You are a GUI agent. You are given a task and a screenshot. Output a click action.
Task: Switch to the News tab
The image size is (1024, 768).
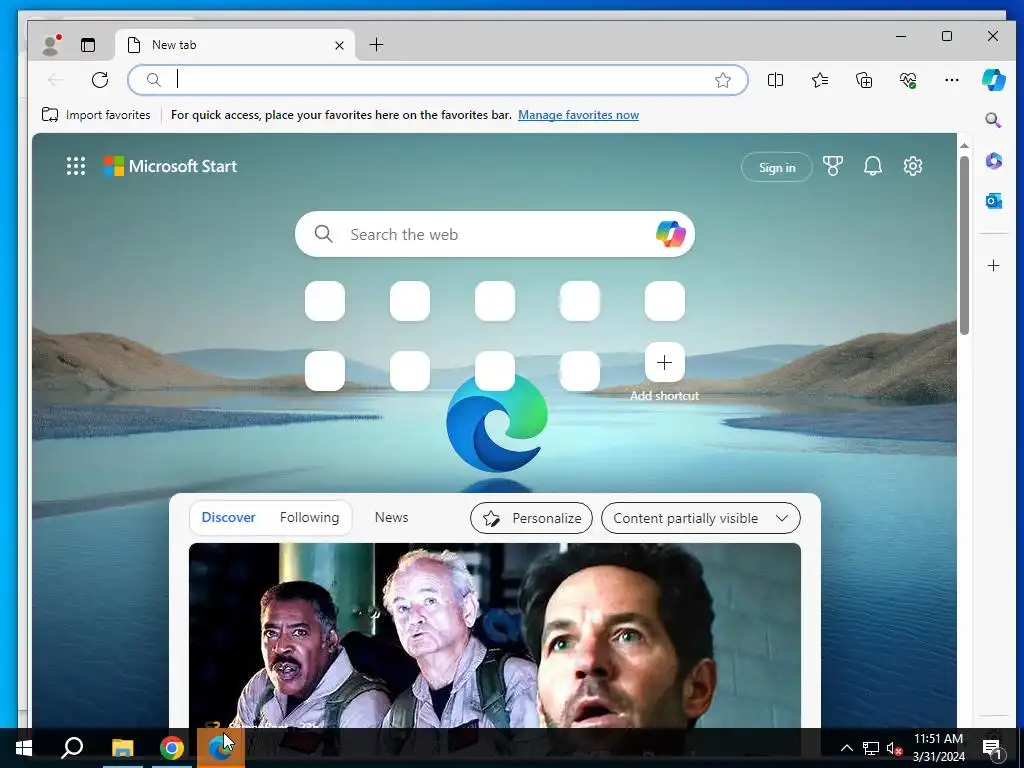point(391,517)
